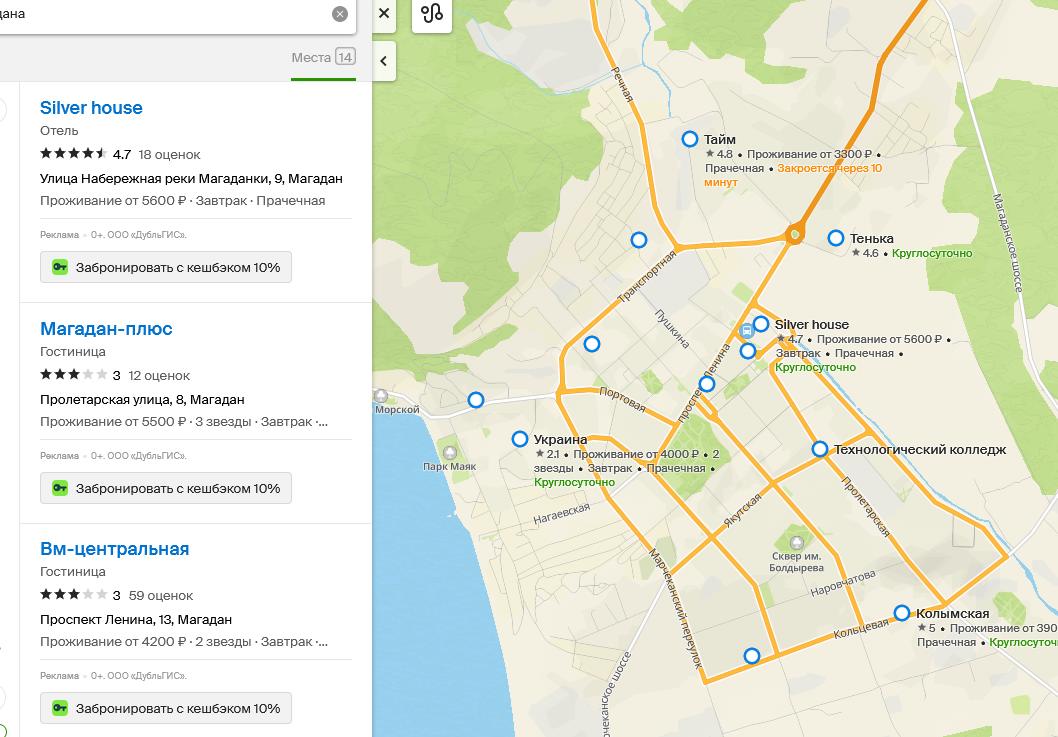1058x737 pixels.
Task: Select the marker between Речная and Транспортная
Action: [638, 240]
